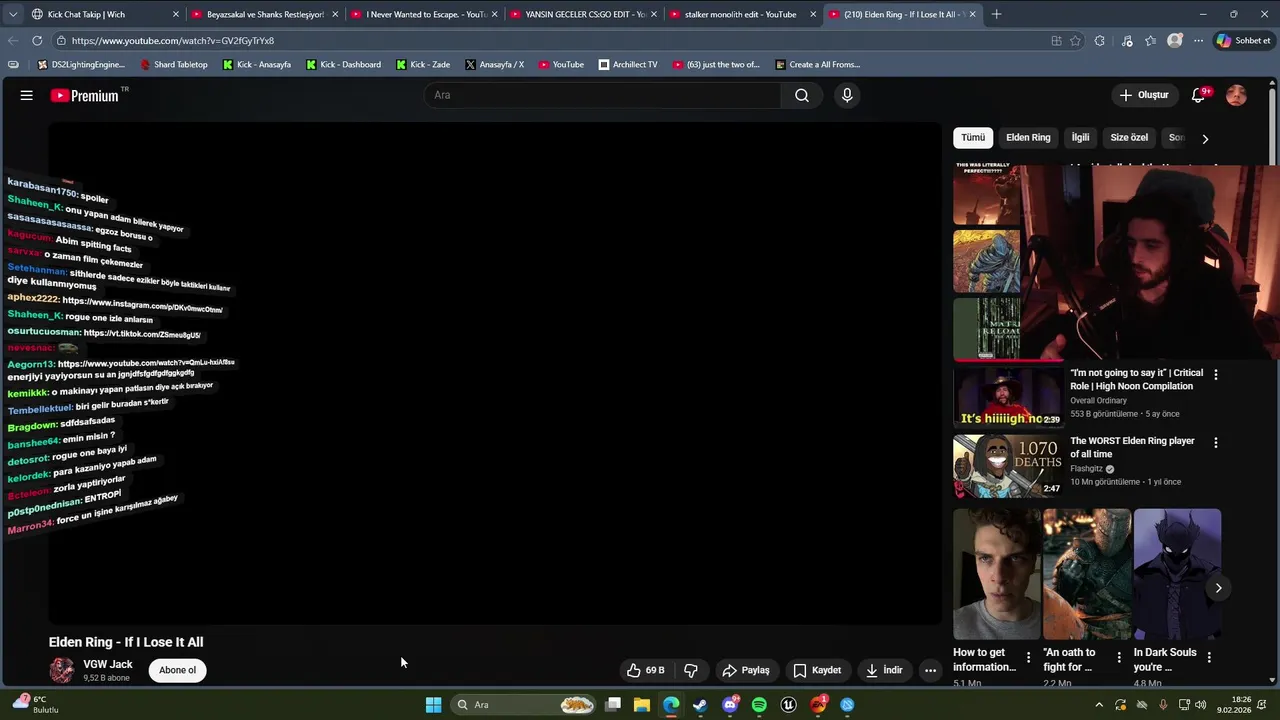Open the tab actions menu at top left
The image size is (1280, 720).
click(x=12, y=14)
